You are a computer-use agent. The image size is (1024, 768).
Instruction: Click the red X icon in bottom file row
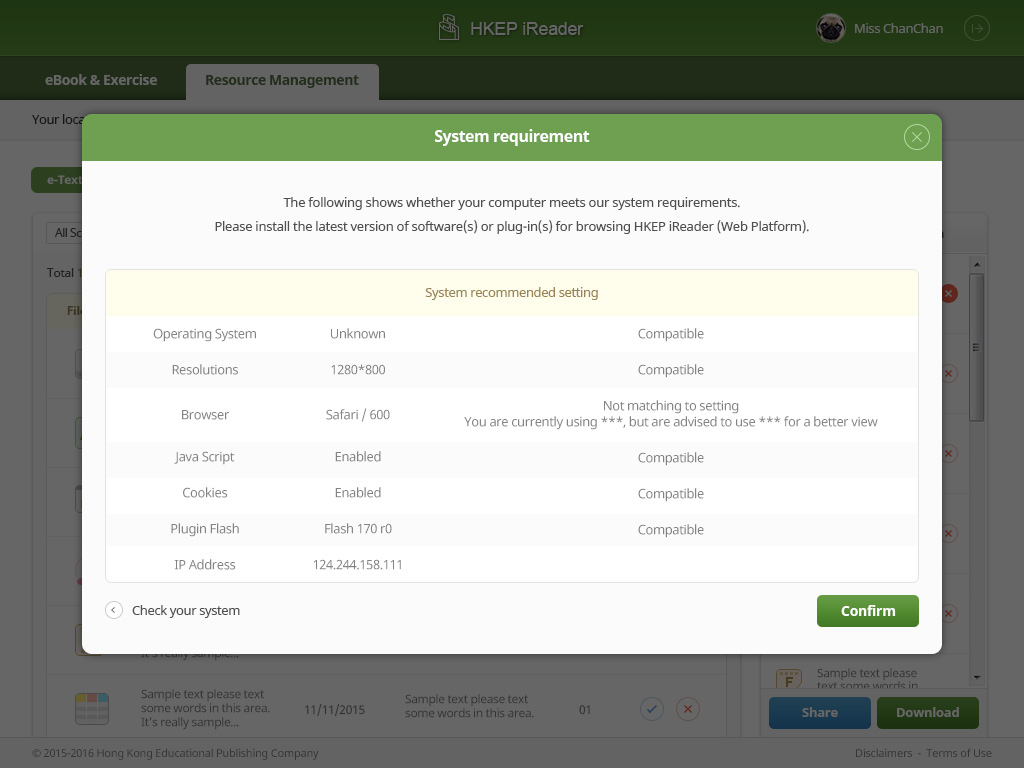(x=687, y=710)
